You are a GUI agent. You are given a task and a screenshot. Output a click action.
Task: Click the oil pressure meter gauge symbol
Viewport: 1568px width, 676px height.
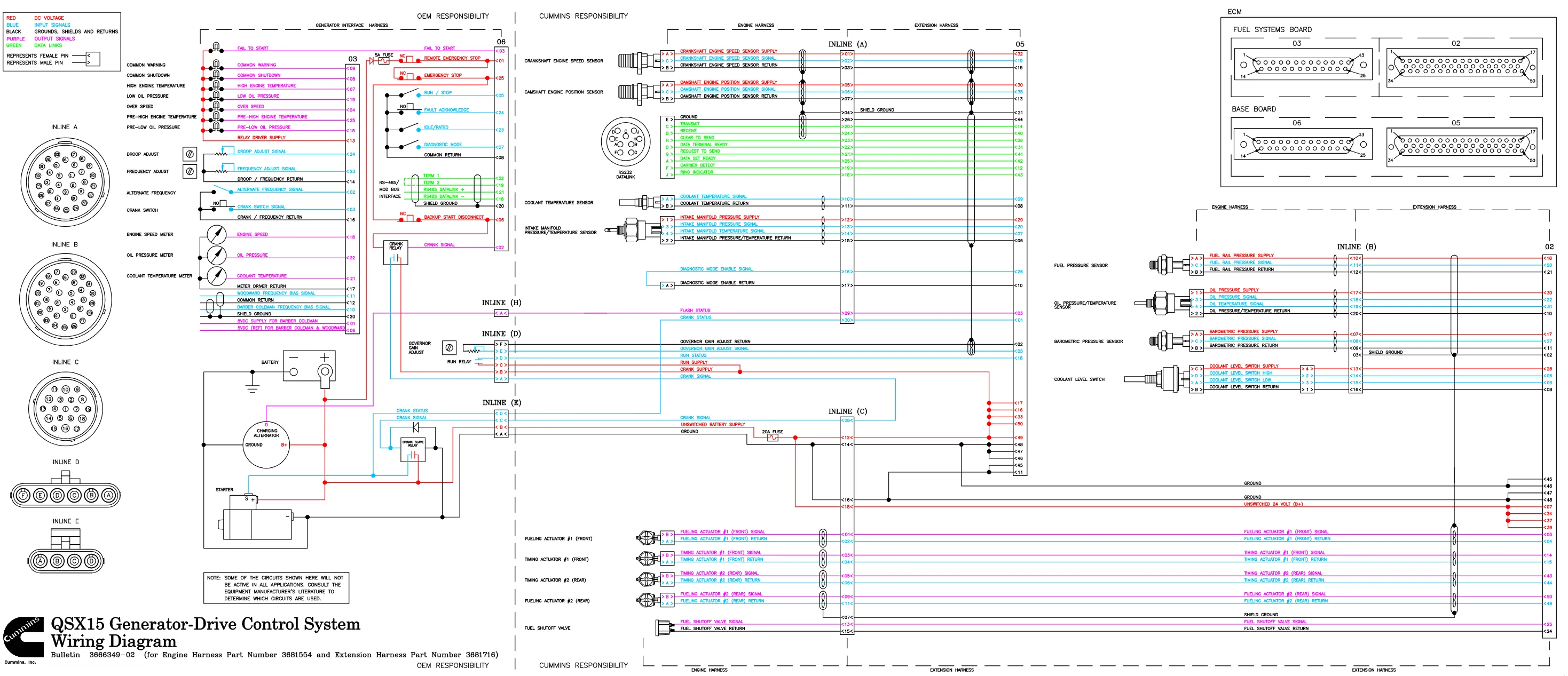217,255
